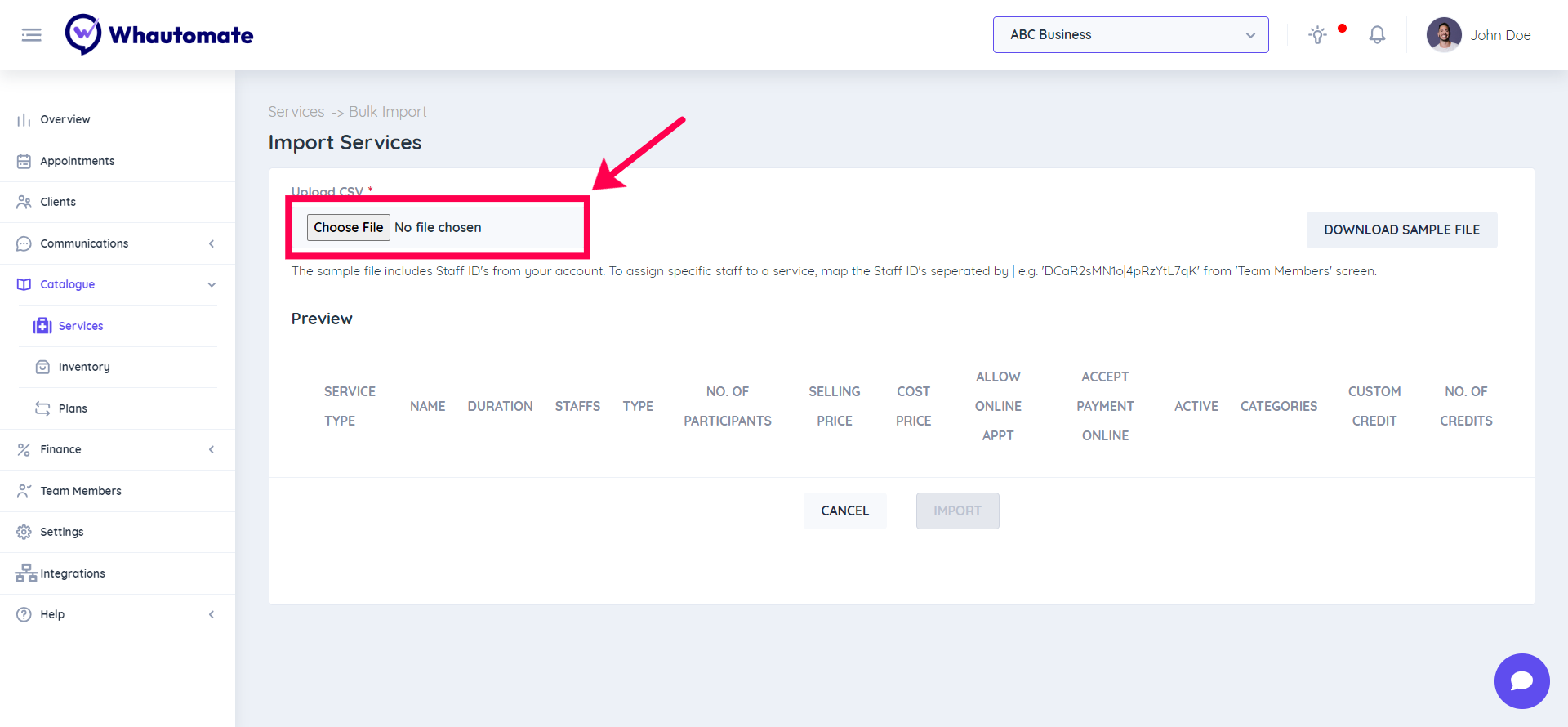Viewport: 1568px width, 727px height.
Task: Click Download Sample File button
Action: (x=1401, y=230)
